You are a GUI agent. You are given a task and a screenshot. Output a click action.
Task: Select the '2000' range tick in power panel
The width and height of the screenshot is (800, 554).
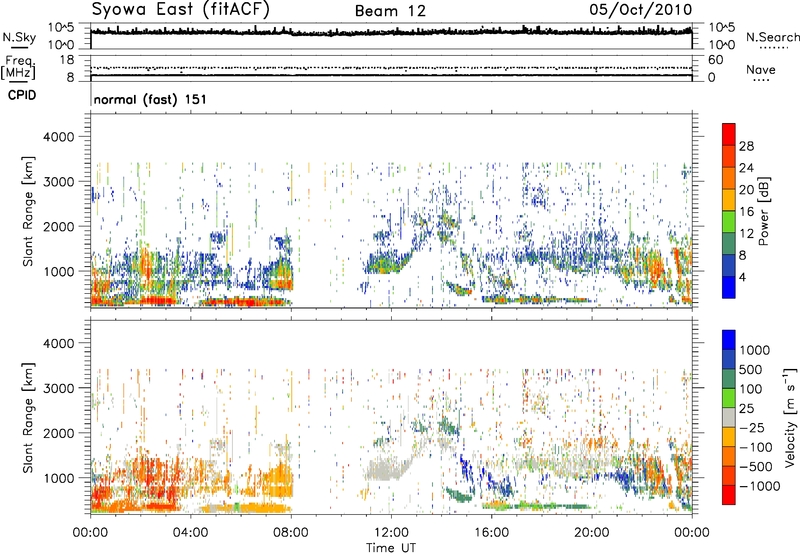[59, 226]
